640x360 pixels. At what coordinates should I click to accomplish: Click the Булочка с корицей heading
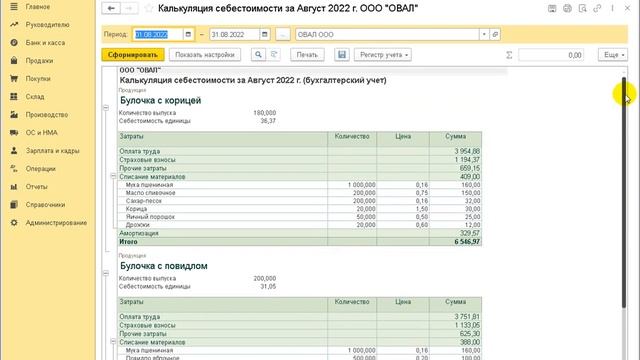160,100
